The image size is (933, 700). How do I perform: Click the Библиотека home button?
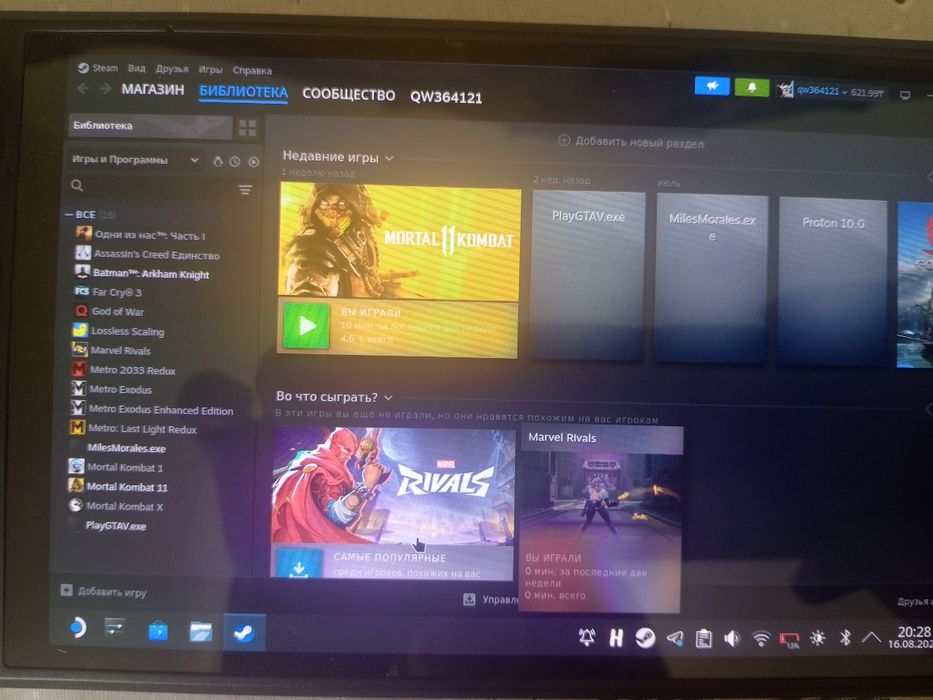coord(150,126)
